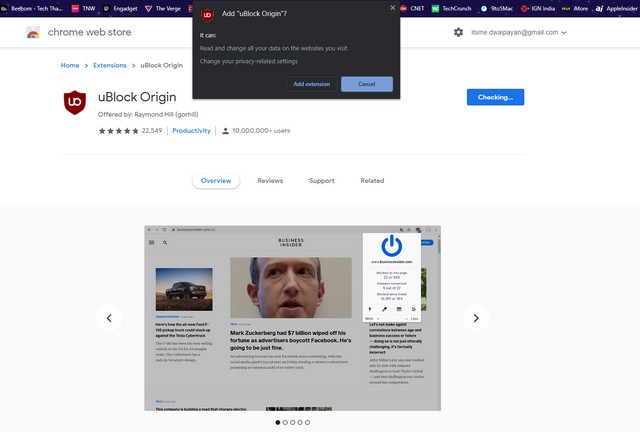Select the fourth carousel dot
The width and height of the screenshot is (640, 432).
(x=300, y=422)
